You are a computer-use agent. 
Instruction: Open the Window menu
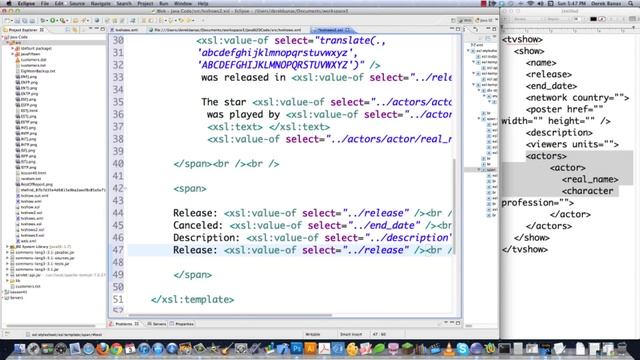pyautogui.click(x=183, y=3)
